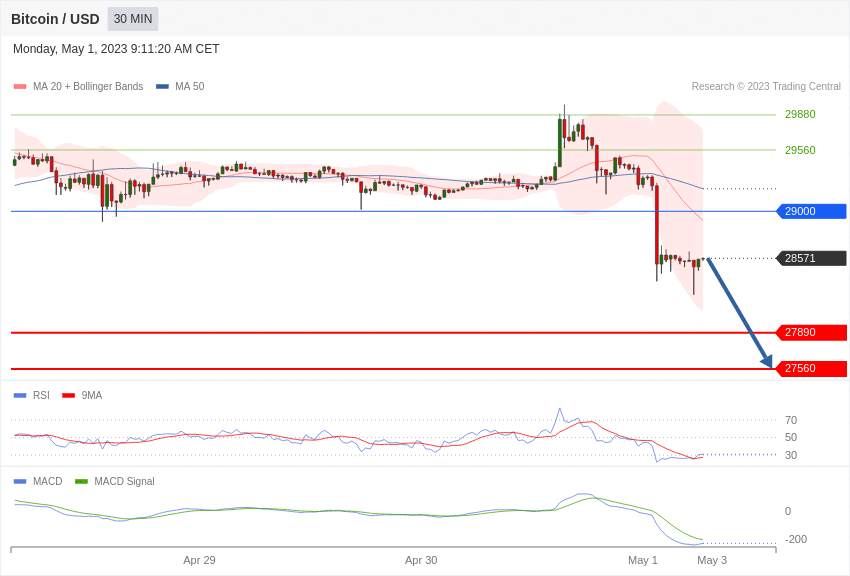
Task: Click the 9MA legend red swatch
Action: 68,396
